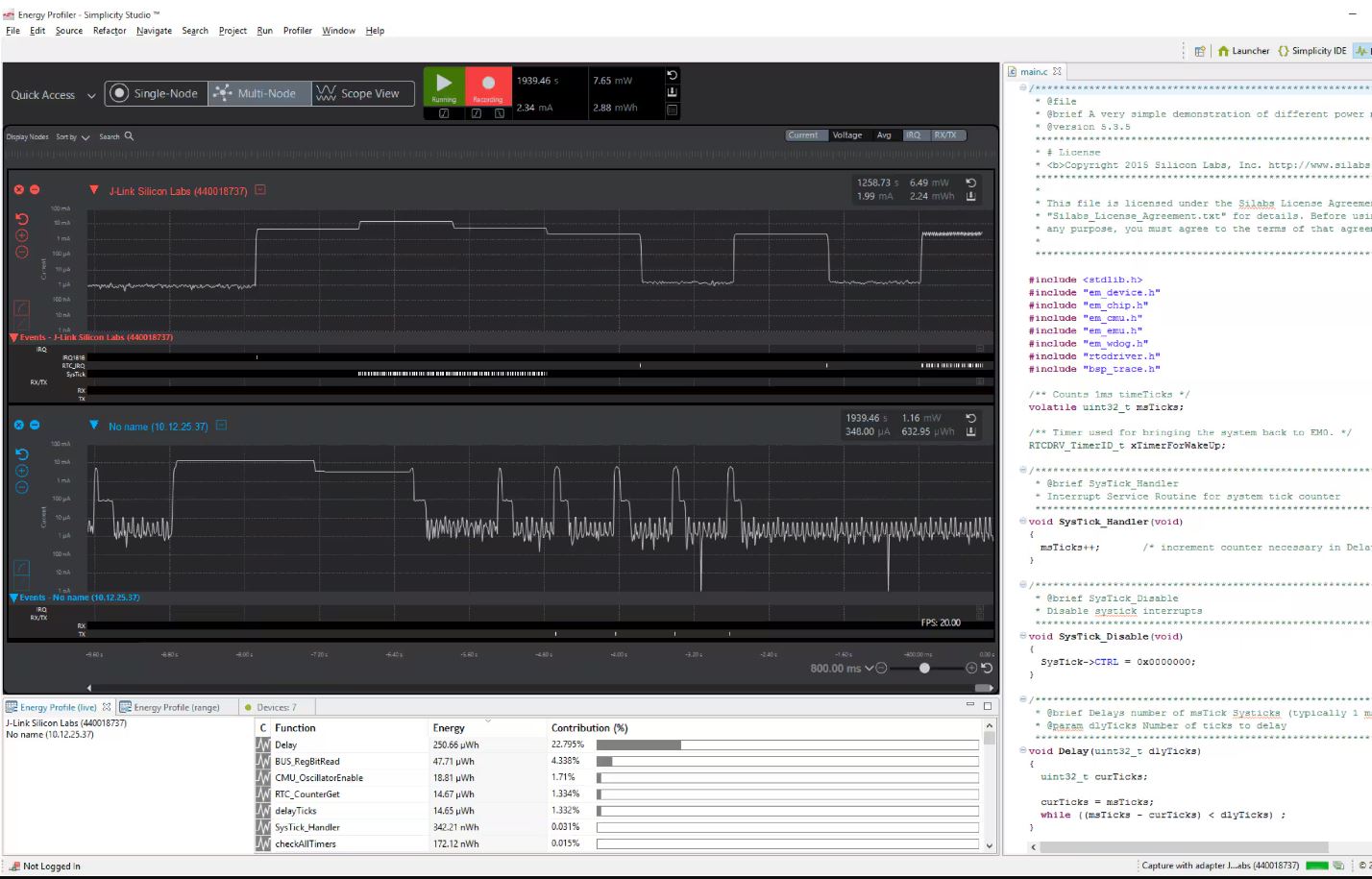Image resolution: width=1372 pixels, height=879 pixels.
Task: Collapse the No name events section
Action: click(x=13, y=598)
